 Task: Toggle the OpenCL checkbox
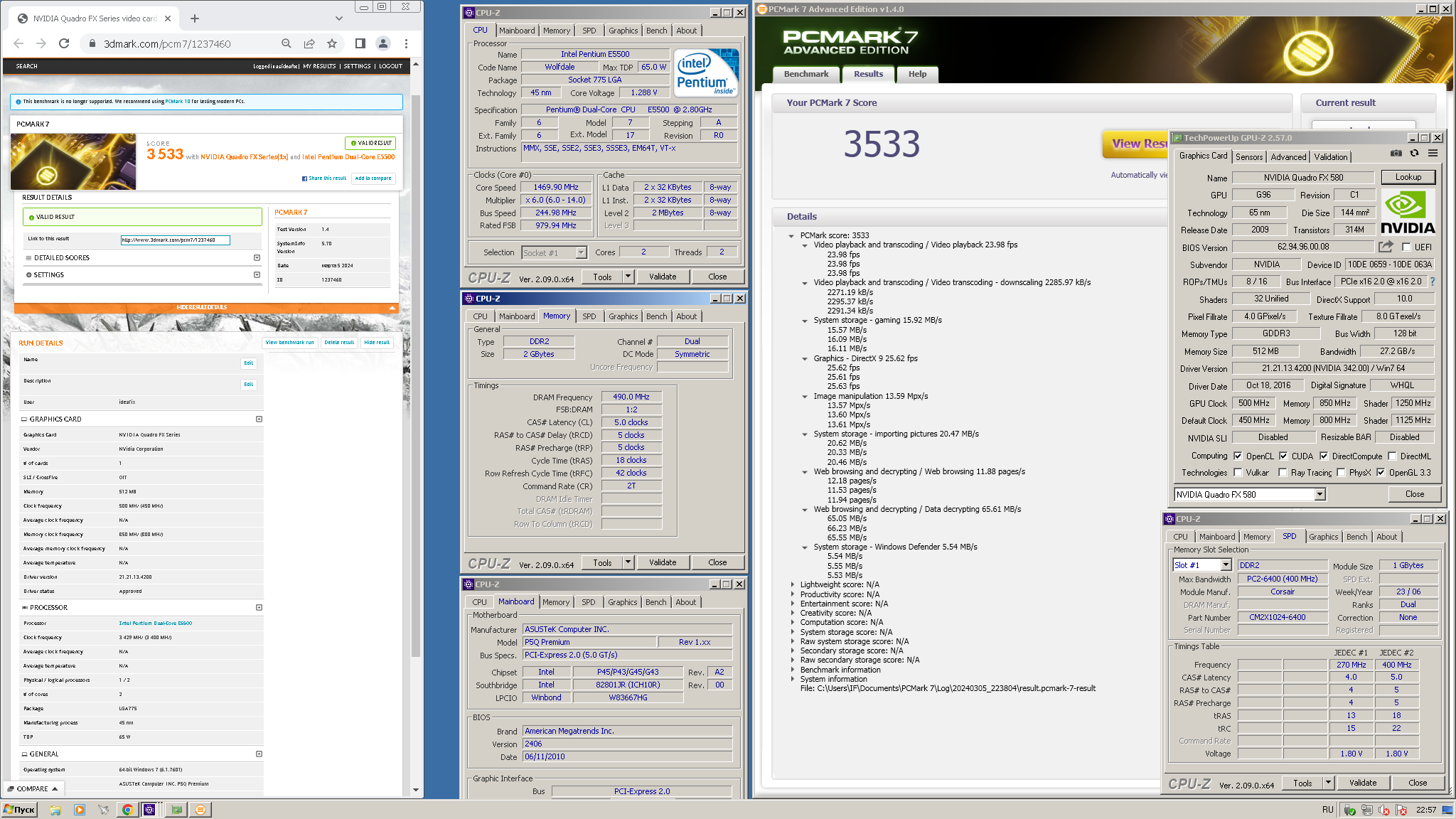1238,456
